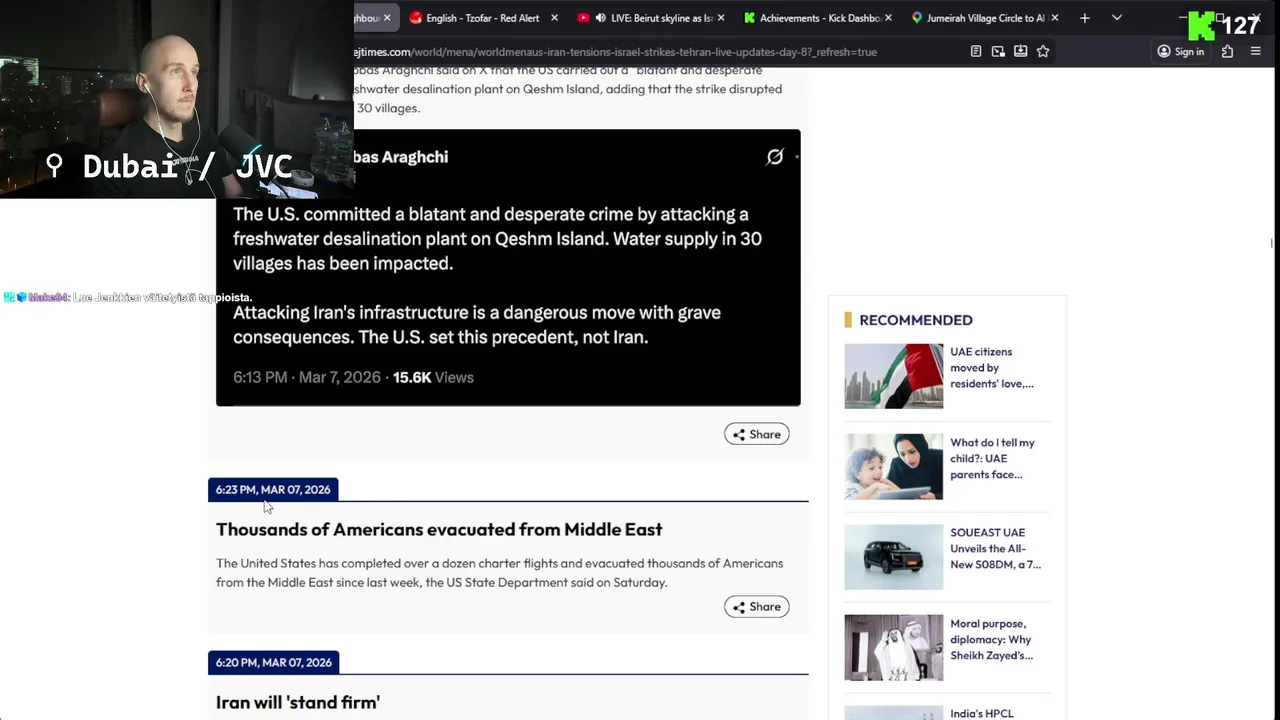Open India's HPCL recommended article link

[x=982, y=713]
